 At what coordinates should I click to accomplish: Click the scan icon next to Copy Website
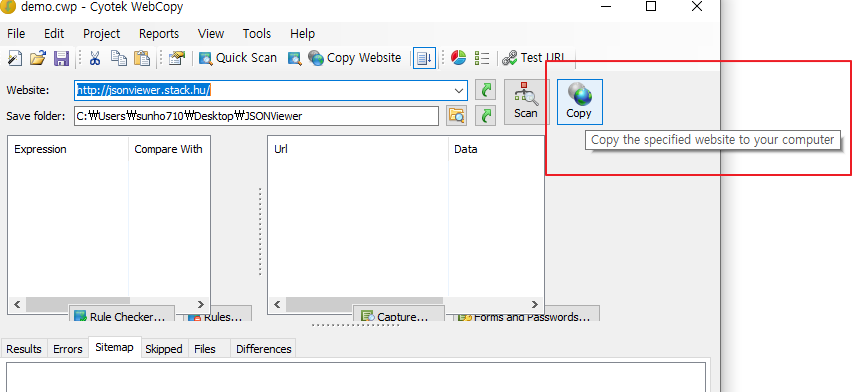(295, 58)
